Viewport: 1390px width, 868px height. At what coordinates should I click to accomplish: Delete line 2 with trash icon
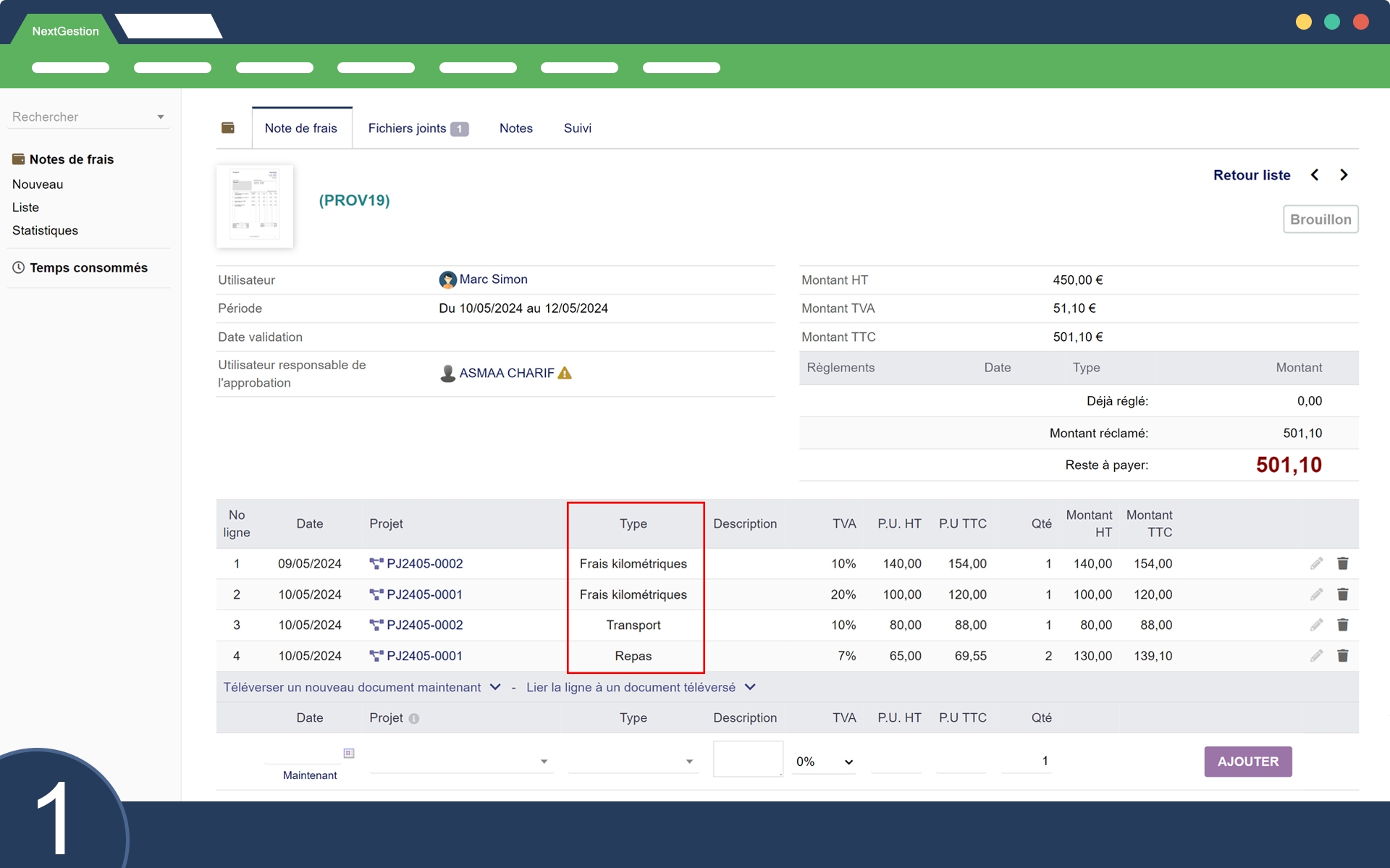tap(1342, 594)
